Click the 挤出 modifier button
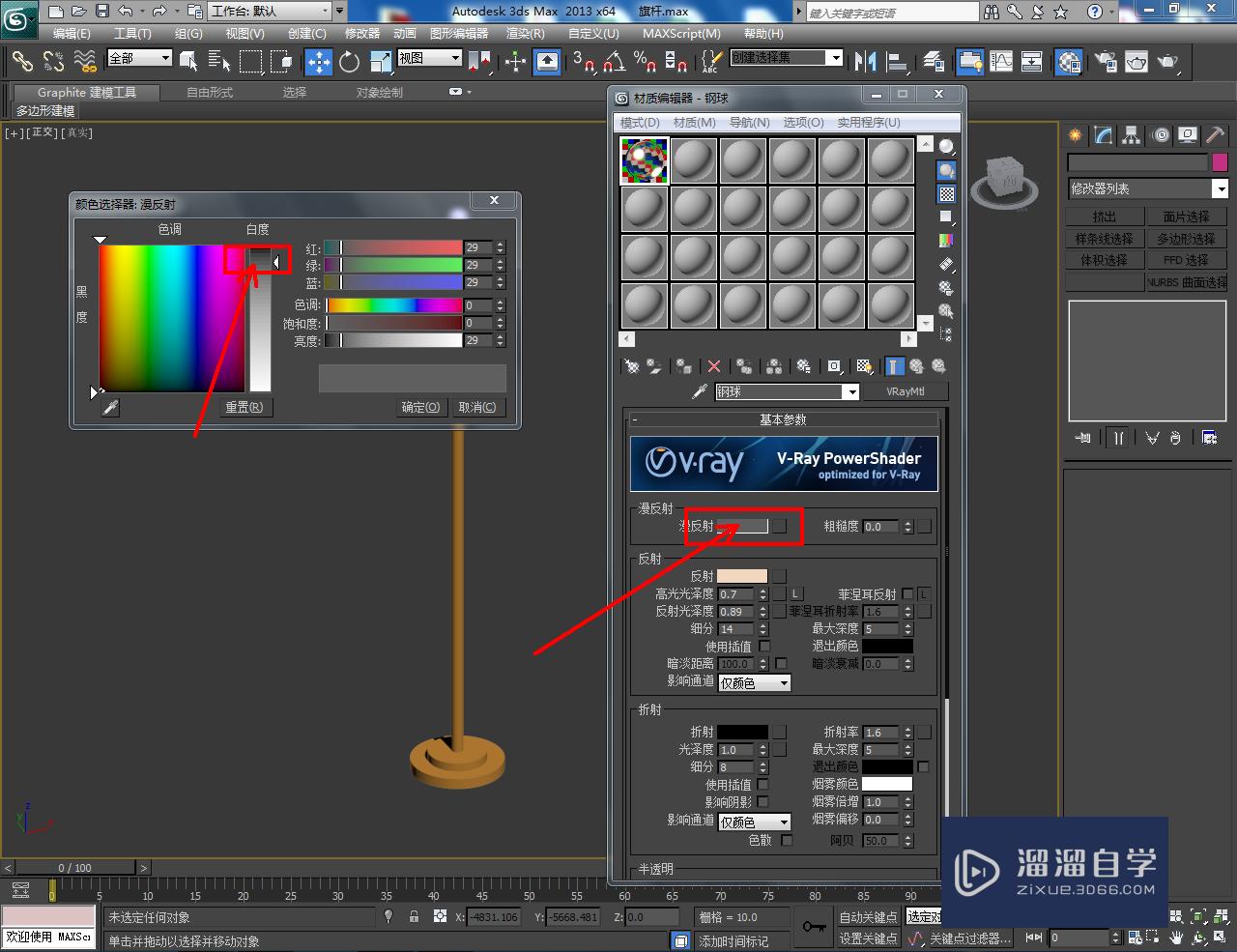1237x952 pixels. (1105, 216)
